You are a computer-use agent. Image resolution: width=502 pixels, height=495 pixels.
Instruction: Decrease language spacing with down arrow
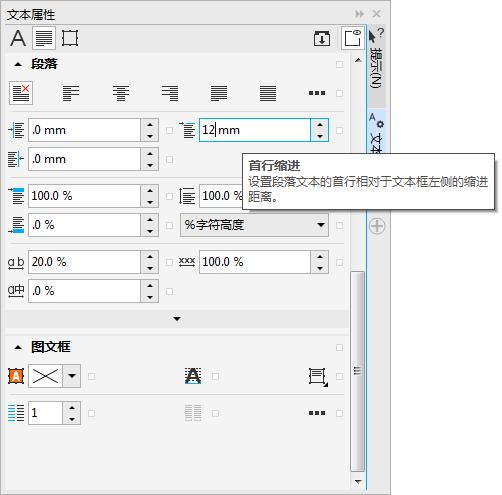tap(150, 297)
